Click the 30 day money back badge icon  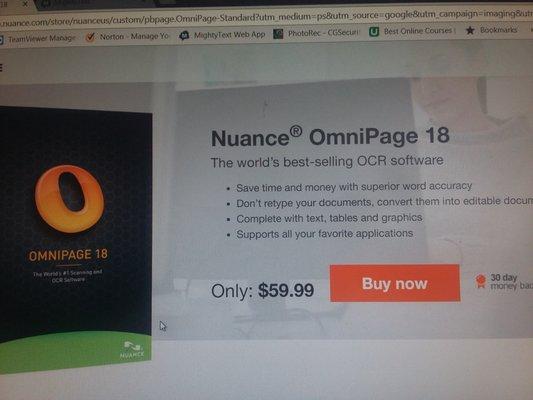click(x=481, y=281)
